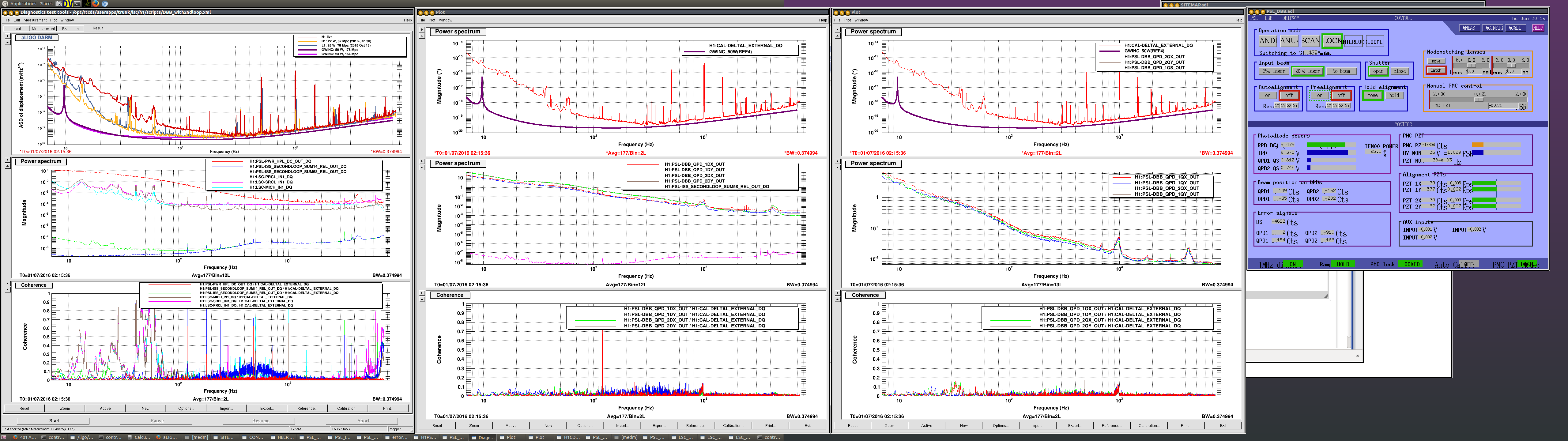
Task: Set Shutter to open
Action: [x=1379, y=71]
